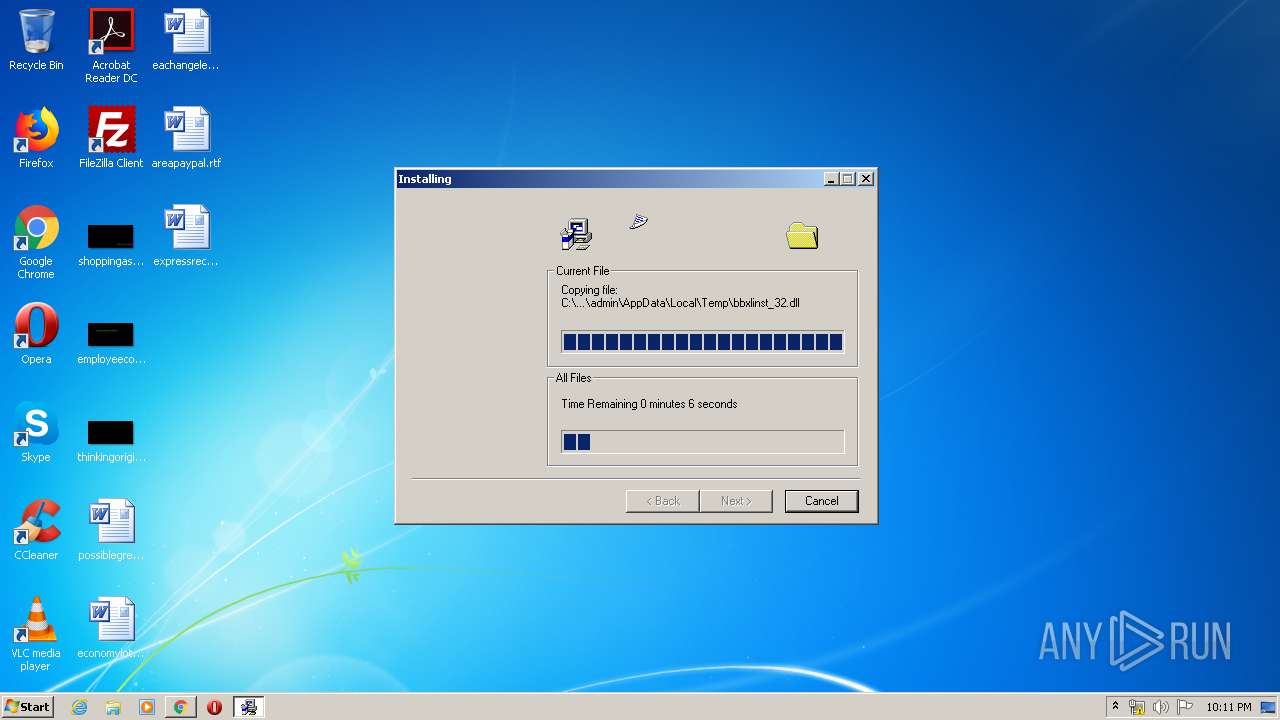This screenshot has width=1280, height=720.
Task: Close the Installing dialog
Action: 866,179
